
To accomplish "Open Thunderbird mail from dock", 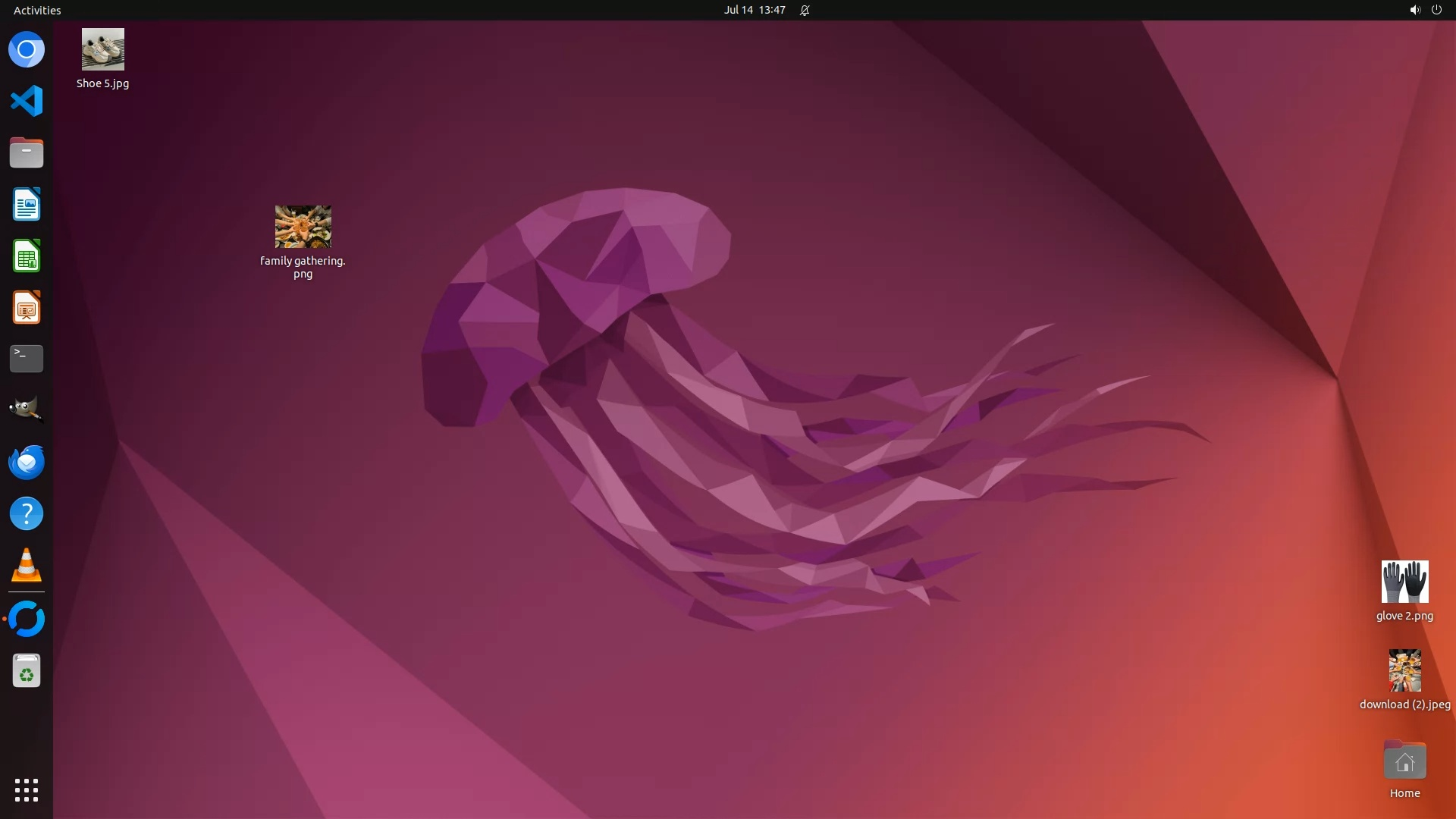I will coord(27,462).
